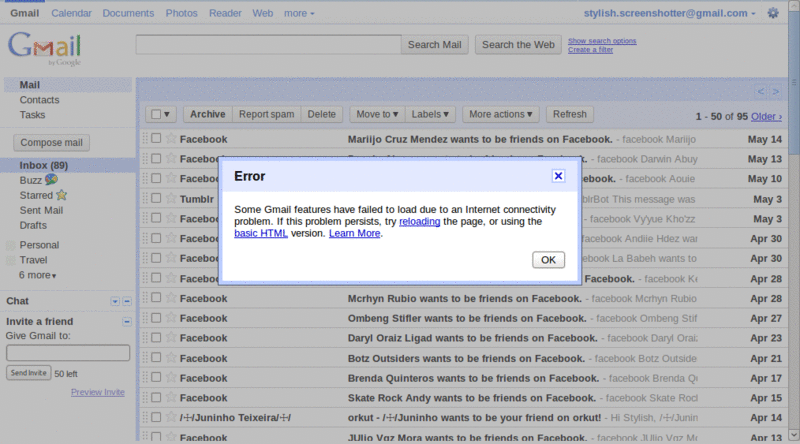The height and width of the screenshot is (444, 800).
Task: Click the Gmail logo
Action: (45, 48)
